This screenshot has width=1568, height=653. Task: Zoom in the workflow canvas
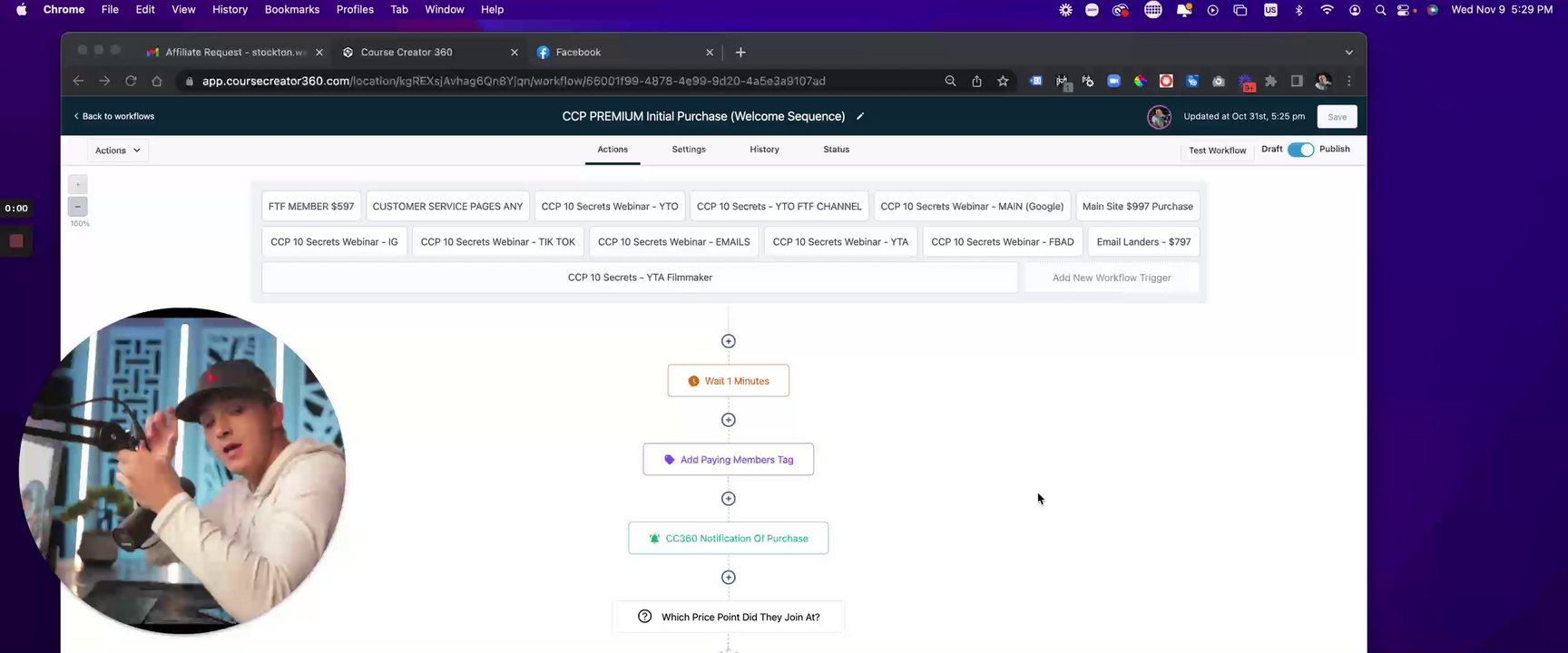[78, 184]
